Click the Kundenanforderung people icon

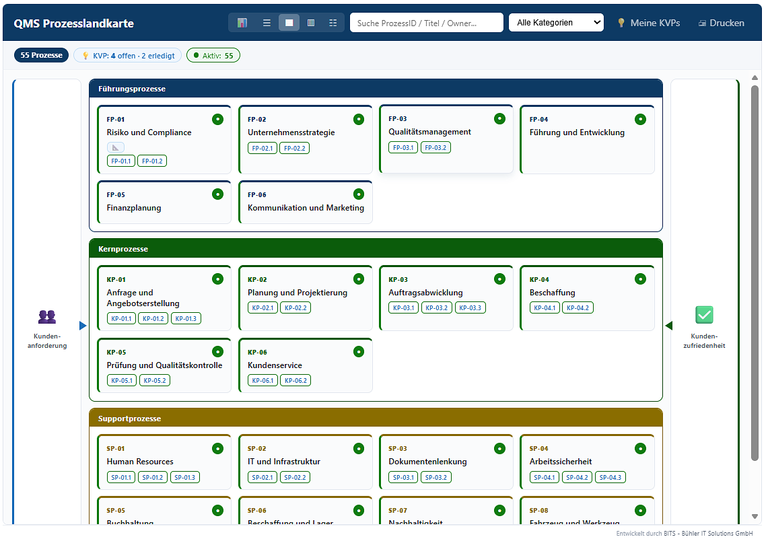tap(47, 317)
